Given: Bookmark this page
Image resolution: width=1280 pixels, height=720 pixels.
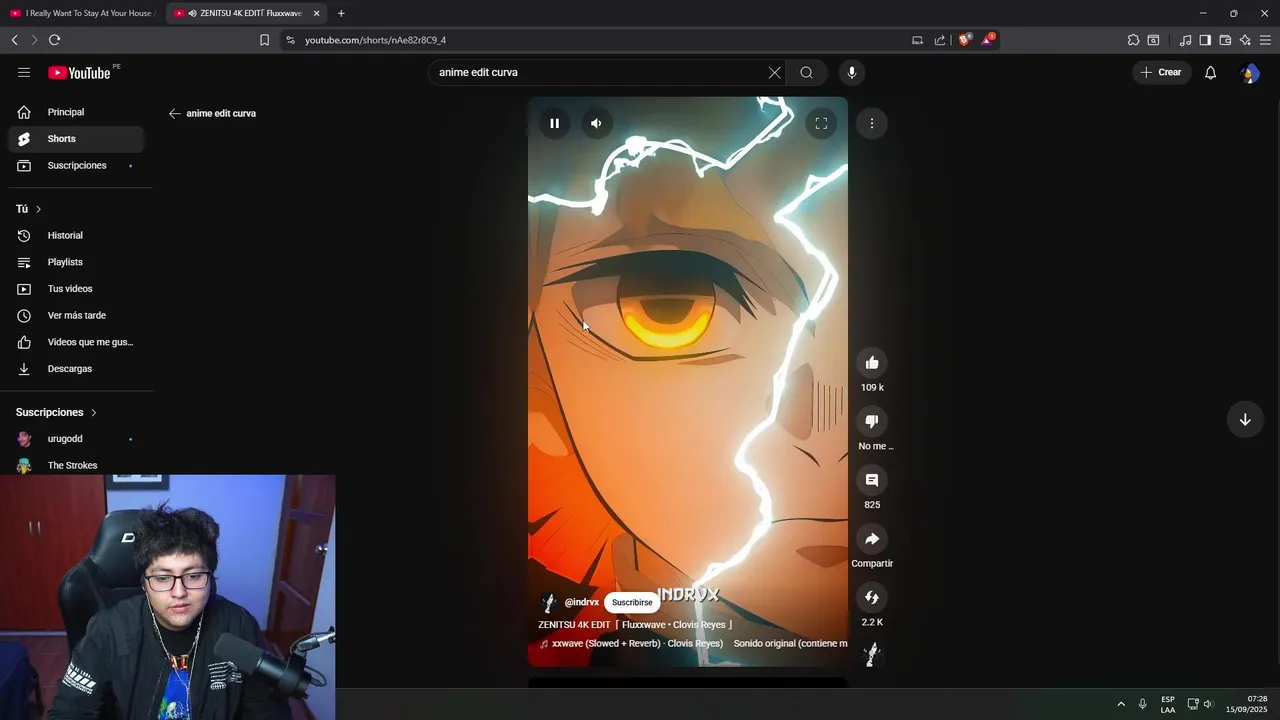Looking at the screenshot, I should point(264,40).
